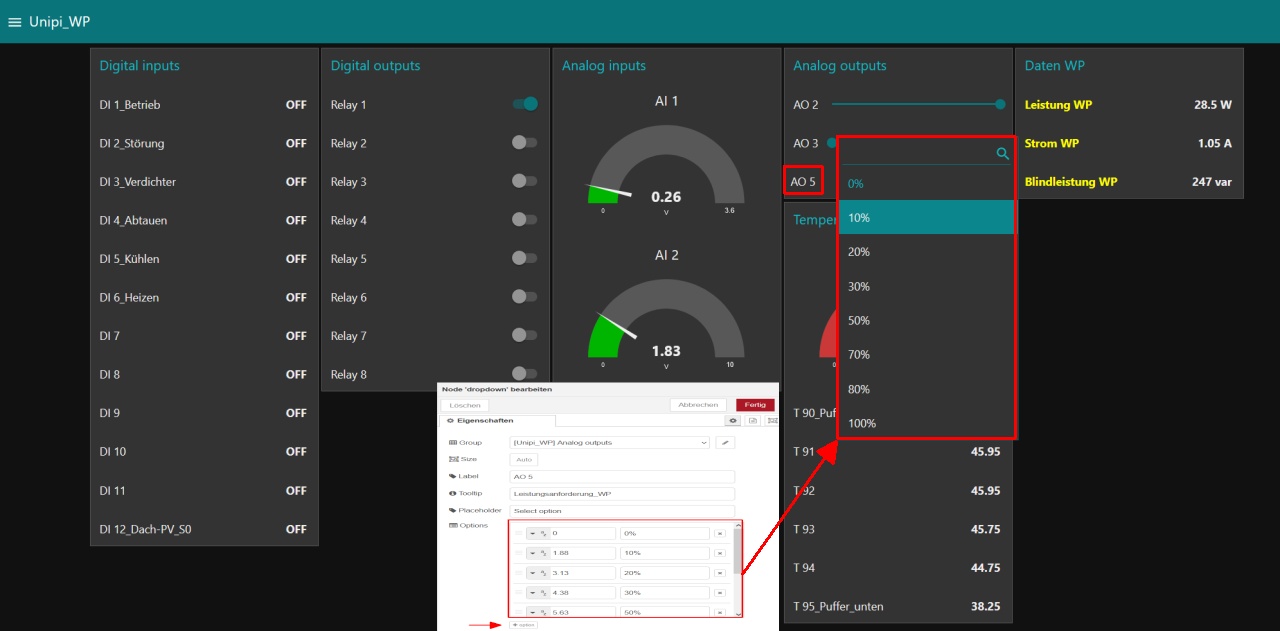
Task: Turn on the Relay 7 switch
Action: point(525,335)
